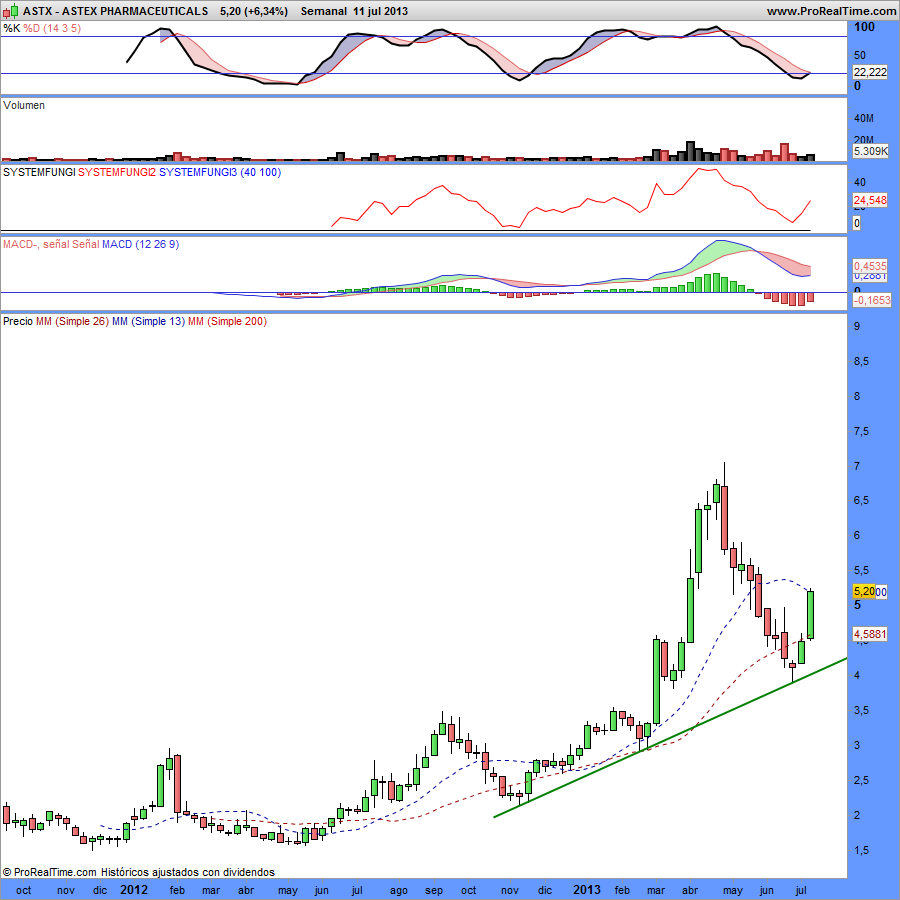Screen dimensions: 900x900
Task: Click the candlestick chart icon beside ASTX
Action: [x=11, y=11]
